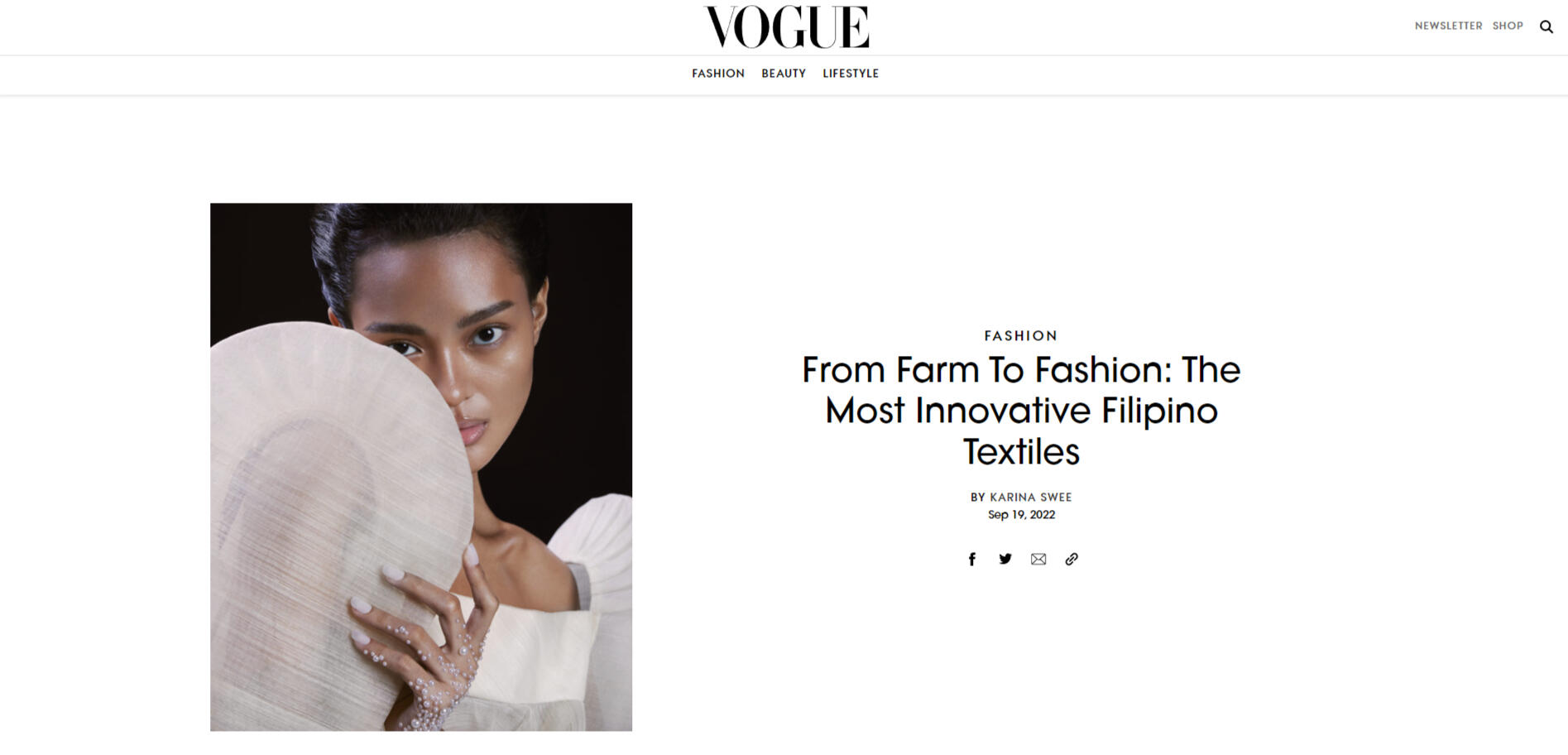The height and width of the screenshot is (755, 1568).
Task: Share article via Twitter bird icon
Action: (x=1005, y=559)
